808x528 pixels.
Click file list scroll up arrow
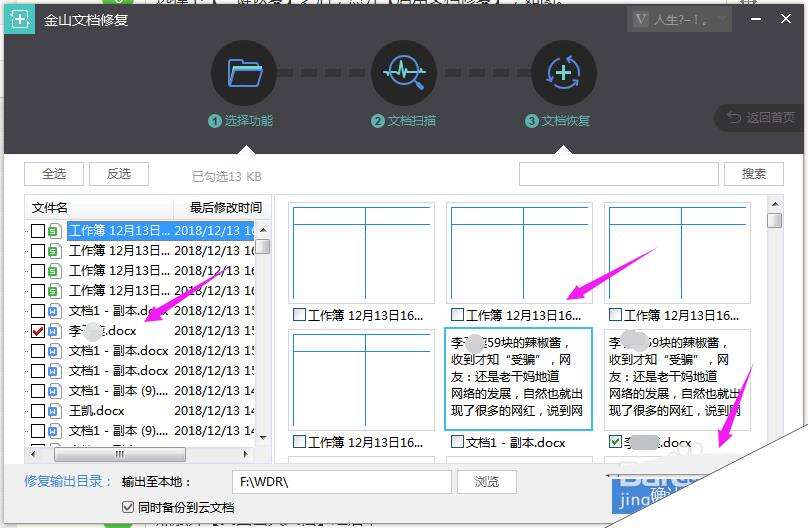(x=263, y=230)
